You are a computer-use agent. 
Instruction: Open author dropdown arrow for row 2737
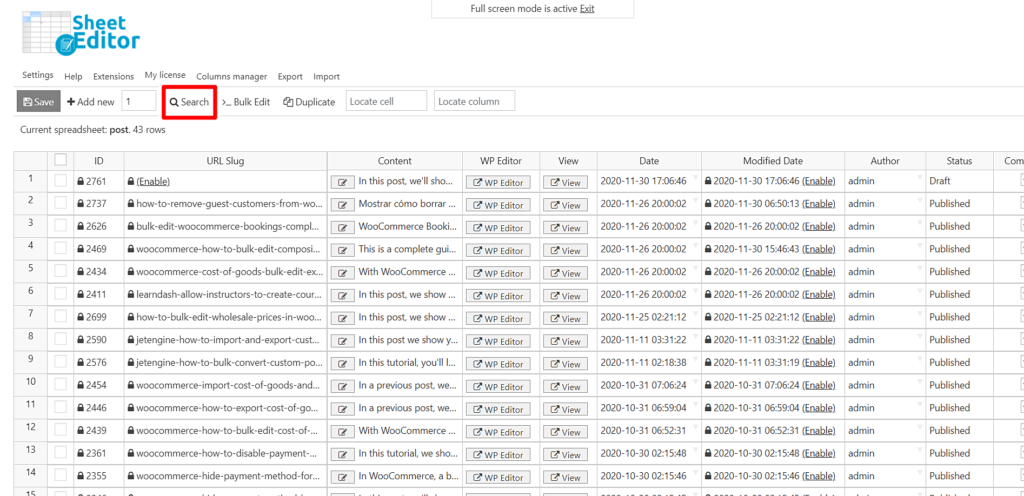[x=919, y=200]
